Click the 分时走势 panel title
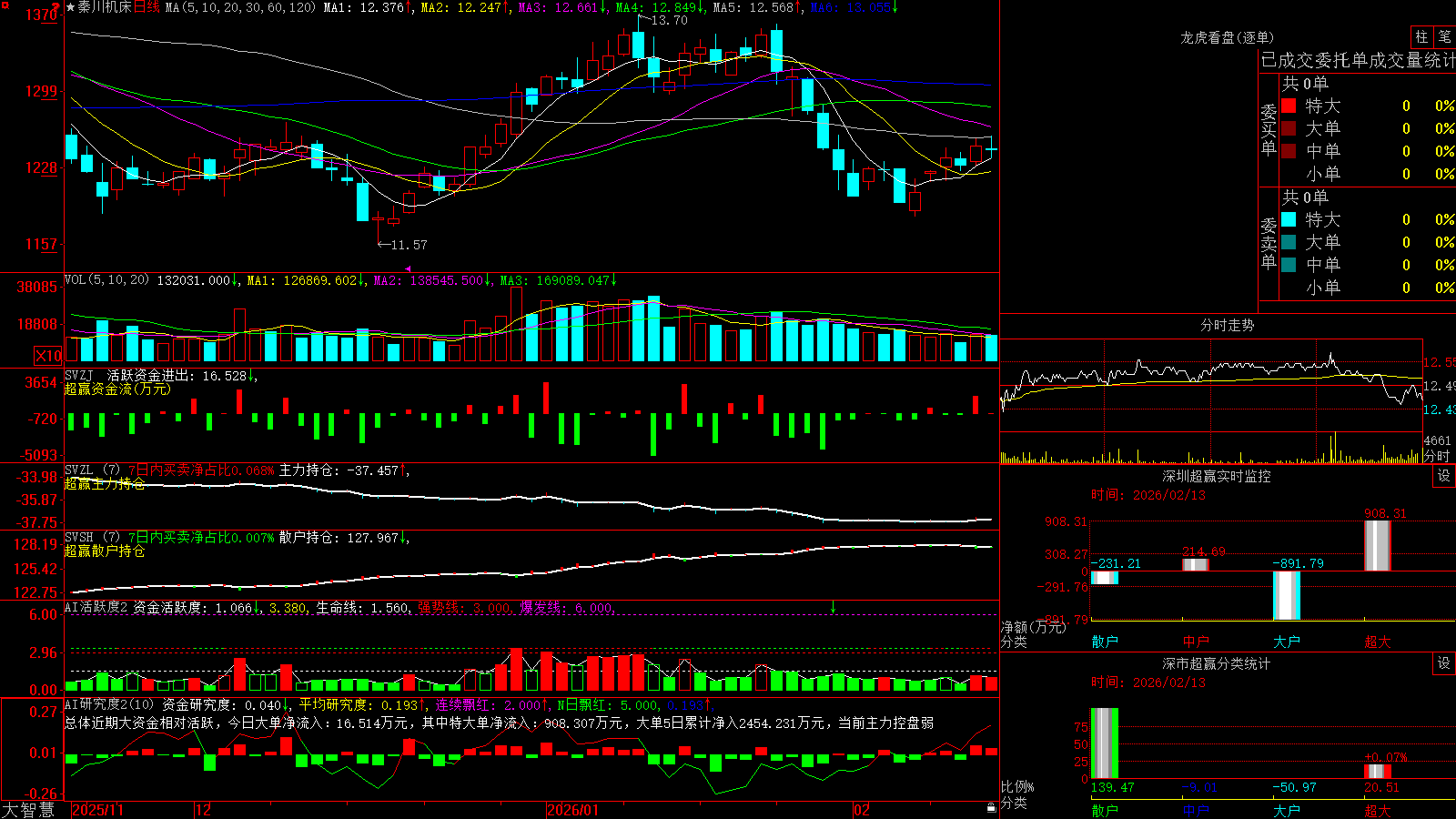Image resolution: width=1456 pixels, height=819 pixels. click(1227, 325)
